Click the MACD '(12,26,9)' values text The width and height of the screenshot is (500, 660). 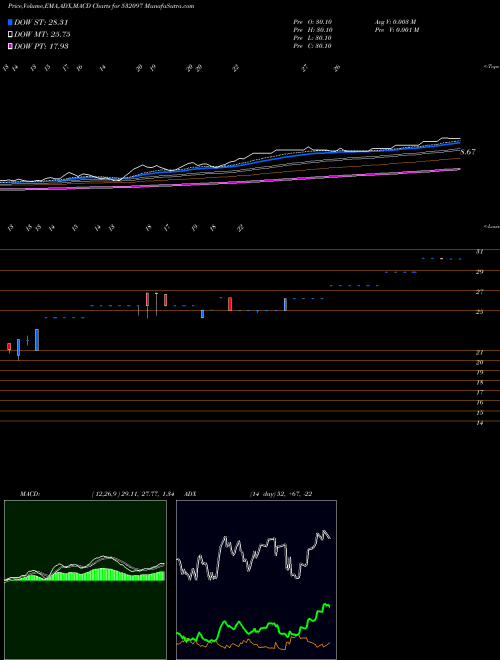point(133,494)
